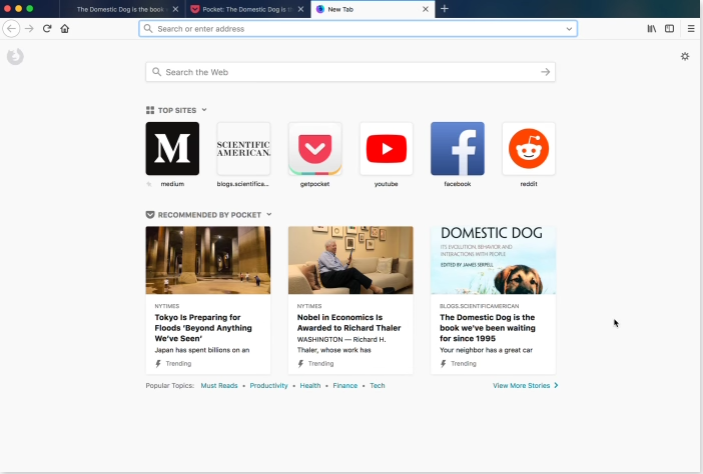Image resolution: width=703 pixels, height=474 pixels.
Task: Submit web search with arrow button
Action: (545, 72)
